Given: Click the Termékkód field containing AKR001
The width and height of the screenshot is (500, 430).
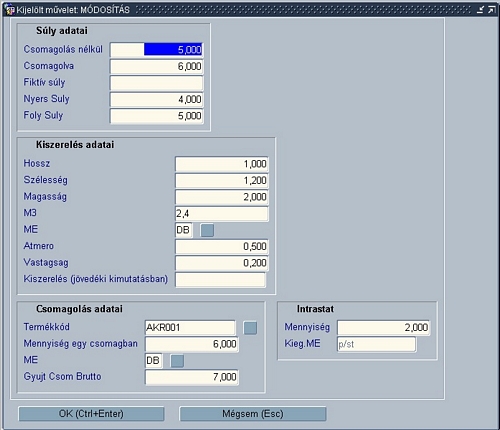Looking at the screenshot, I should pos(190,328).
